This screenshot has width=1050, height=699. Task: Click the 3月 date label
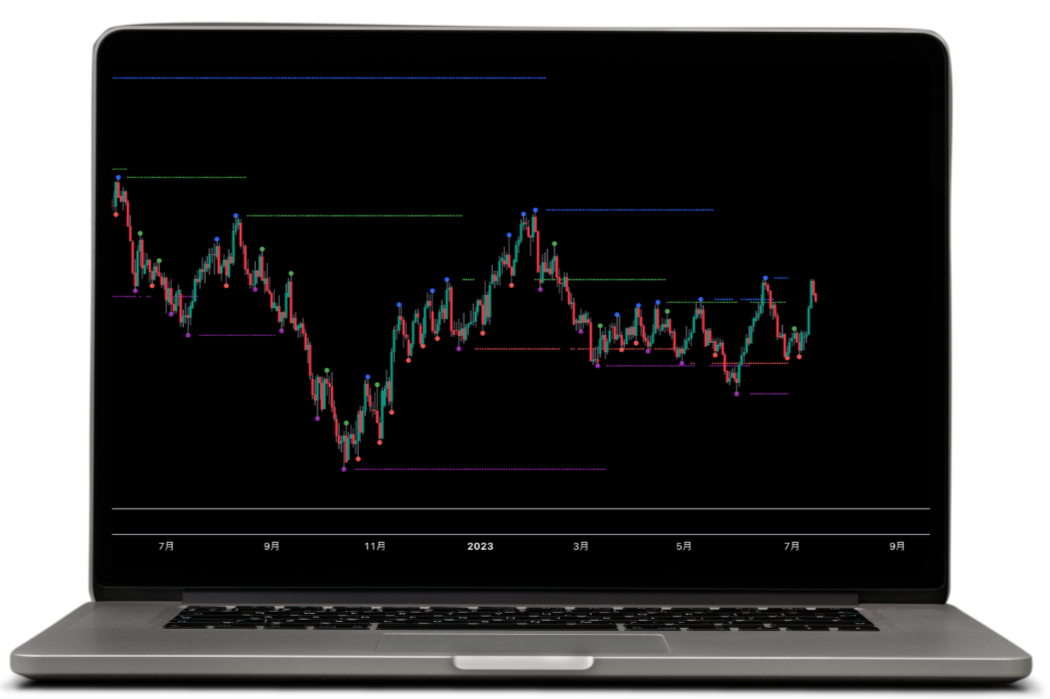581,546
